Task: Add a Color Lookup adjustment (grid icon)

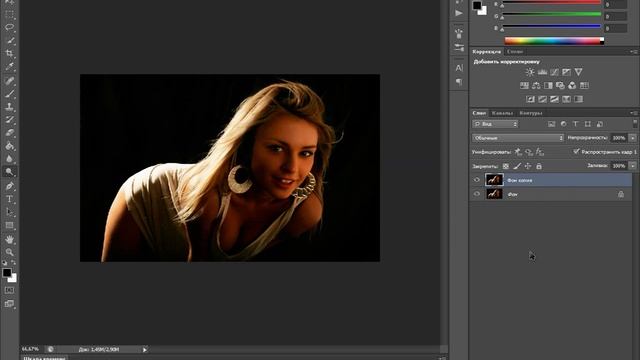Action: 584,85
